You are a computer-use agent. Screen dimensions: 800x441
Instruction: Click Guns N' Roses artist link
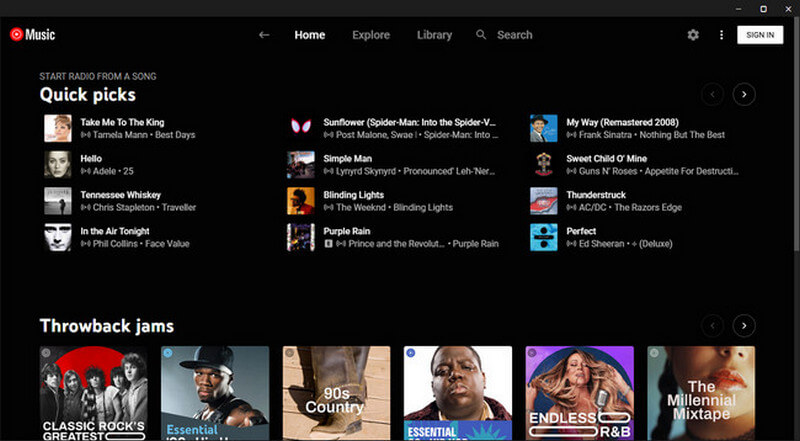(608, 172)
